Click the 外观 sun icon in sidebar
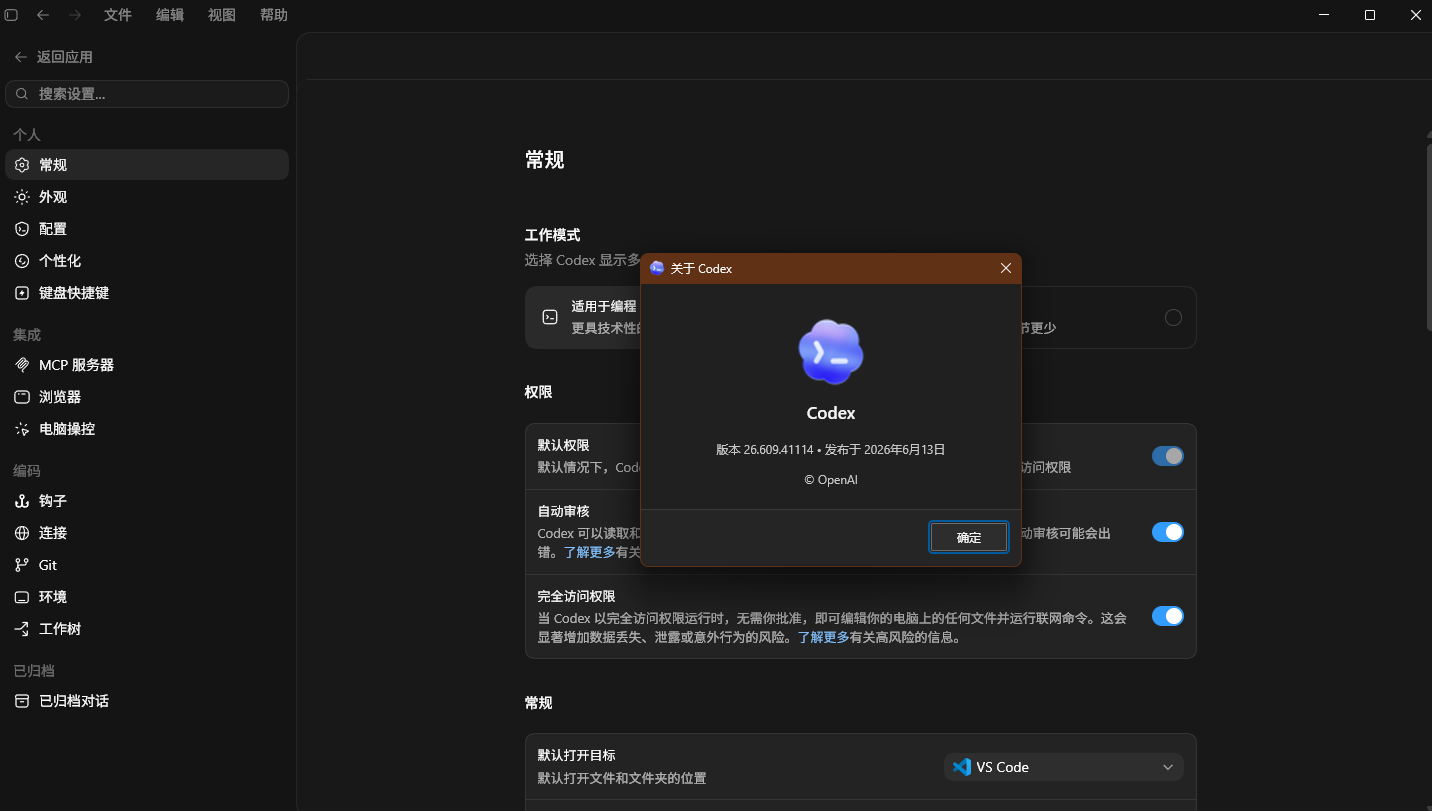 [22, 197]
